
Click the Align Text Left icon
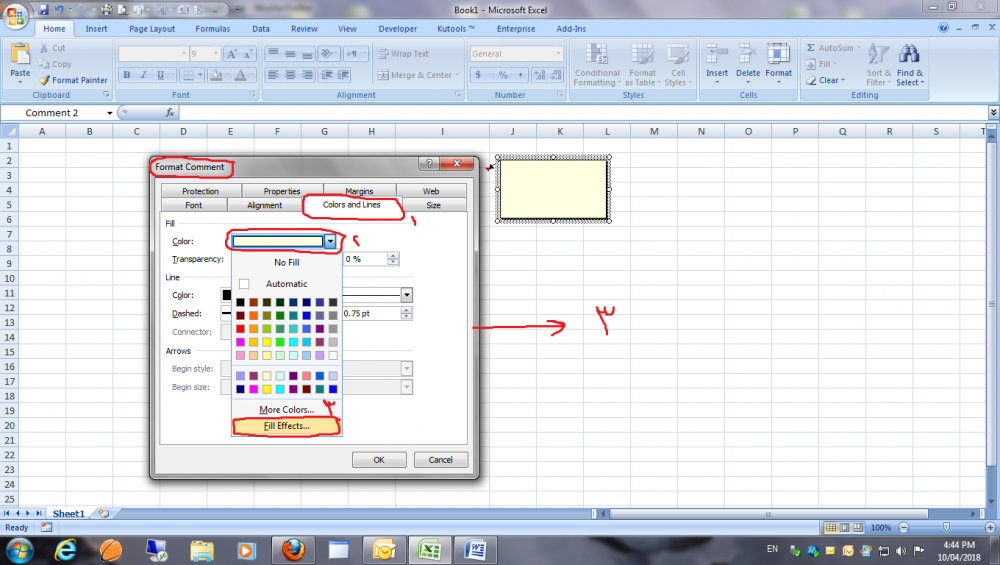coord(273,75)
